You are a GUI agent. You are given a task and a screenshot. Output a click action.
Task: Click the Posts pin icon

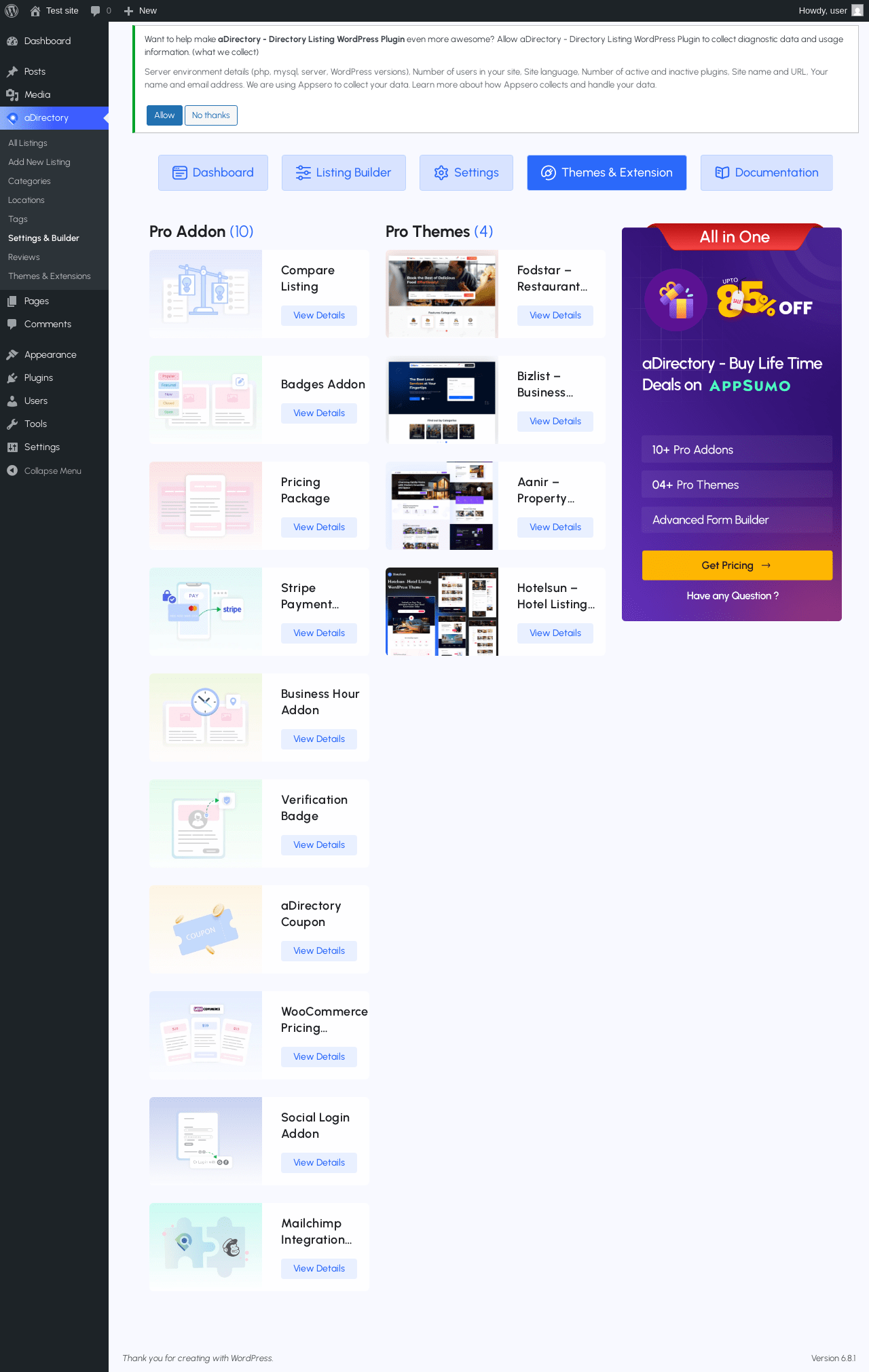12,72
